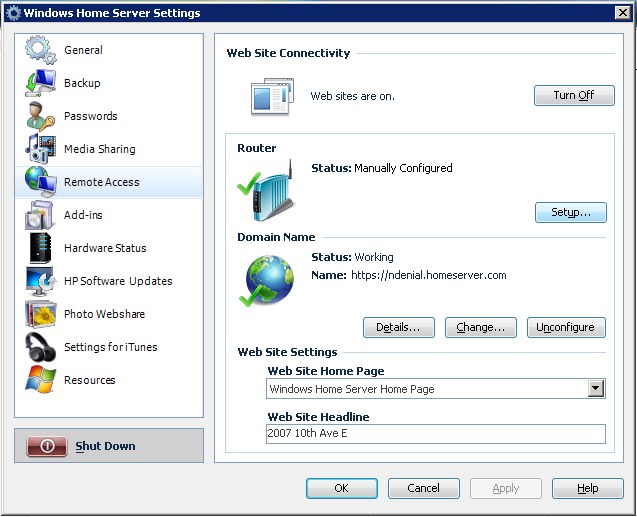Select Settings for iTunes entry
This screenshot has height=517, width=637.
pos(110,347)
